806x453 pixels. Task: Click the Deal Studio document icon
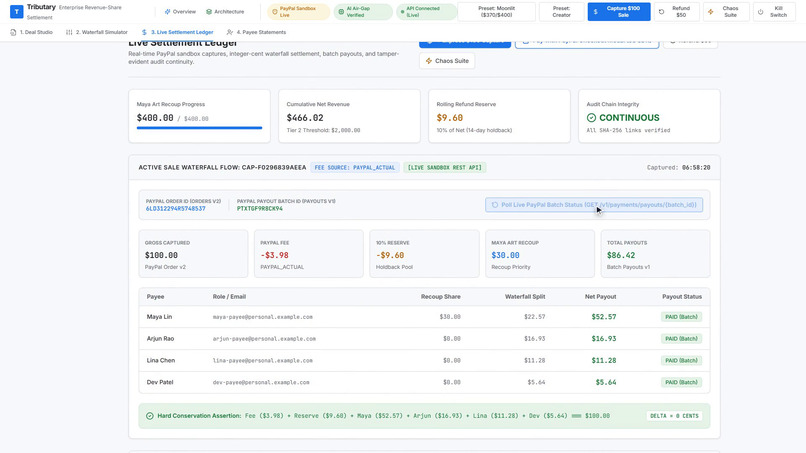coord(13,32)
